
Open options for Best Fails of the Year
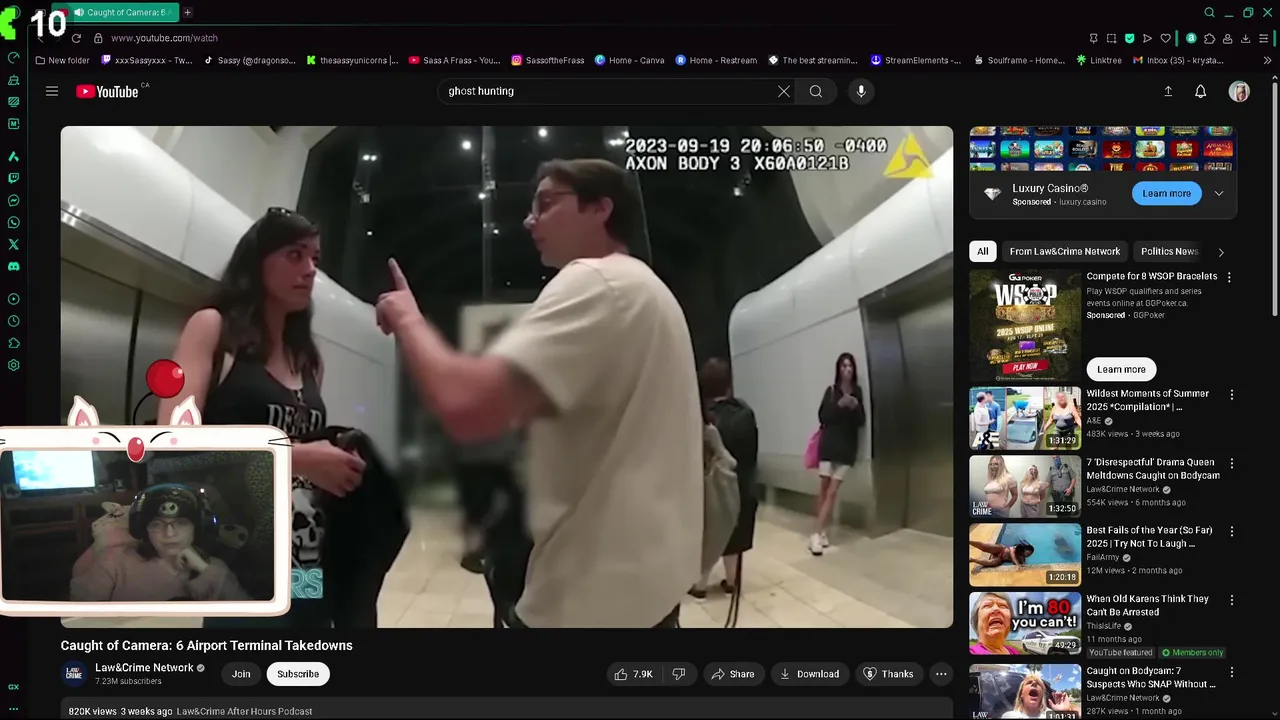click(1232, 532)
